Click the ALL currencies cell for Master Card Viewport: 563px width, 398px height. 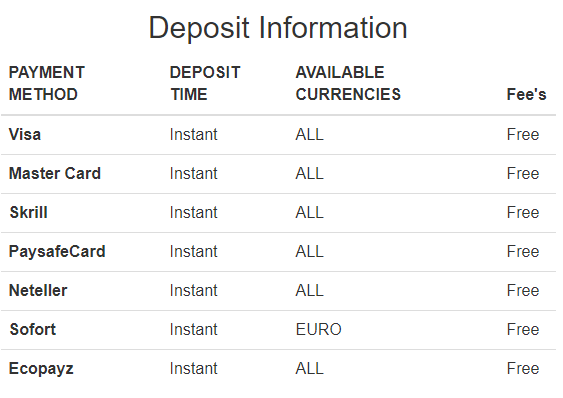click(310, 173)
